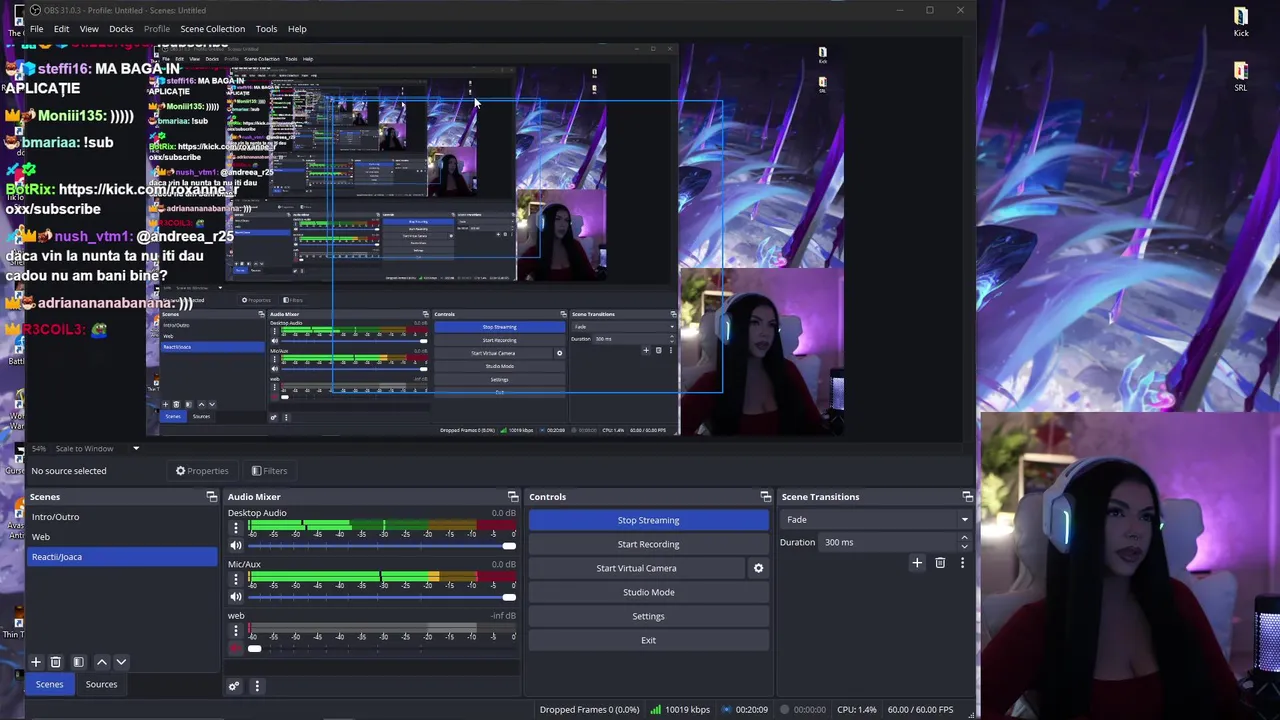Screen dimensions: 1280x720
Task: Open the Fade transition dropdown
Action: pyautogui.click(x=876, y=519)
